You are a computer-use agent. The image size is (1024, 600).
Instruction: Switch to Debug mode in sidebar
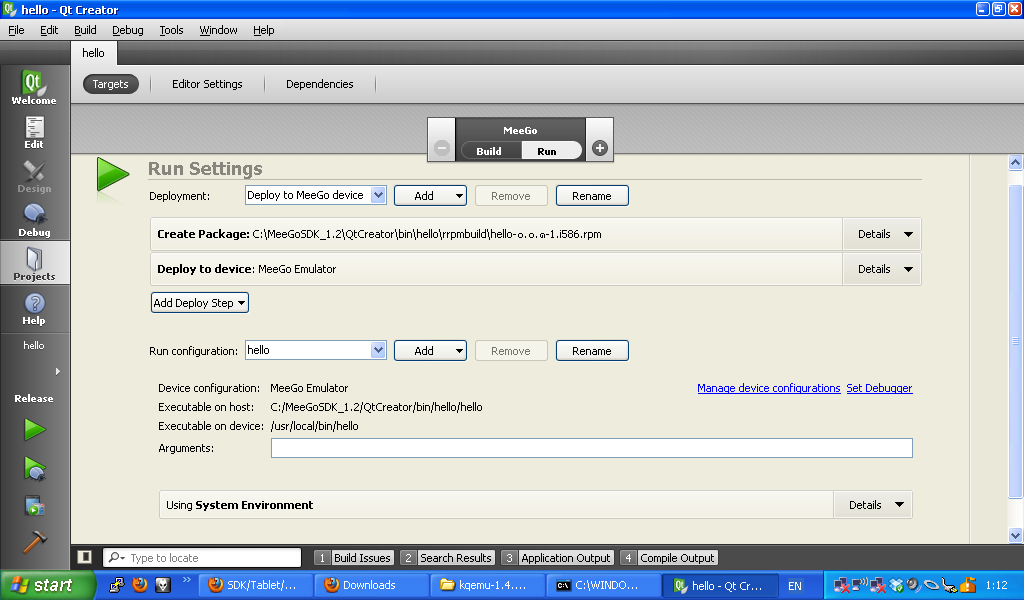[34, 220]
